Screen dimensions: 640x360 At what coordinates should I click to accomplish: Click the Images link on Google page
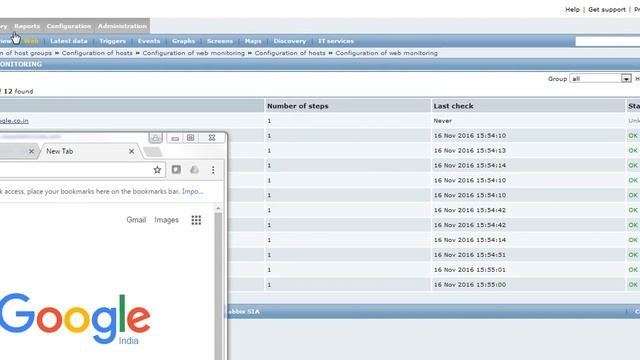coord(167,220)
